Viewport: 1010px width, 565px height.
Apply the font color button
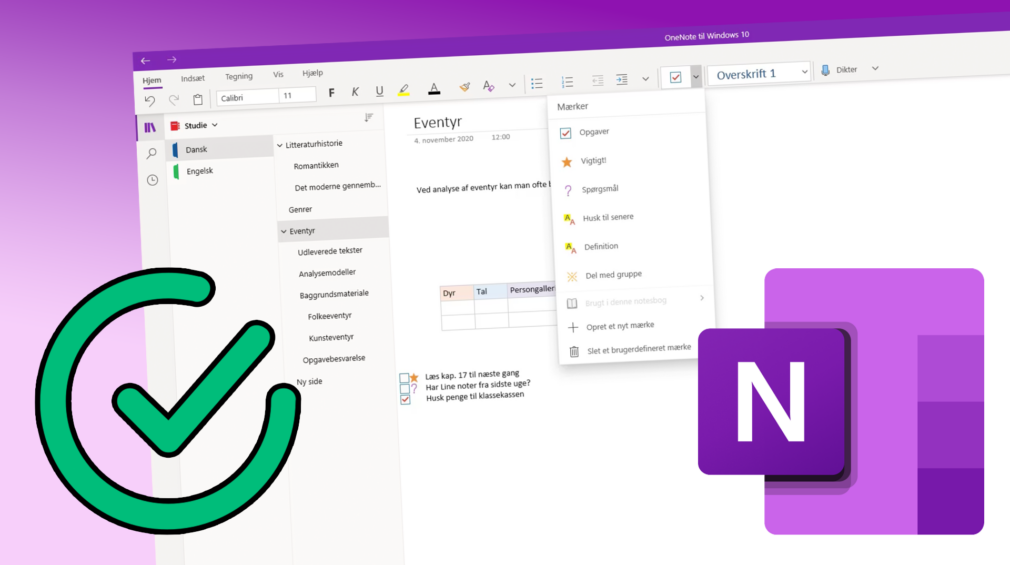point(434,89)
